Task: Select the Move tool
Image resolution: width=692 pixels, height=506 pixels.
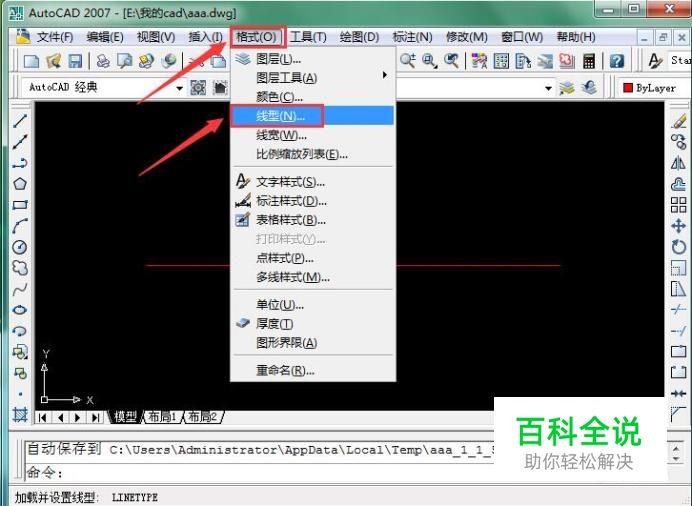Action: [679, 226]
